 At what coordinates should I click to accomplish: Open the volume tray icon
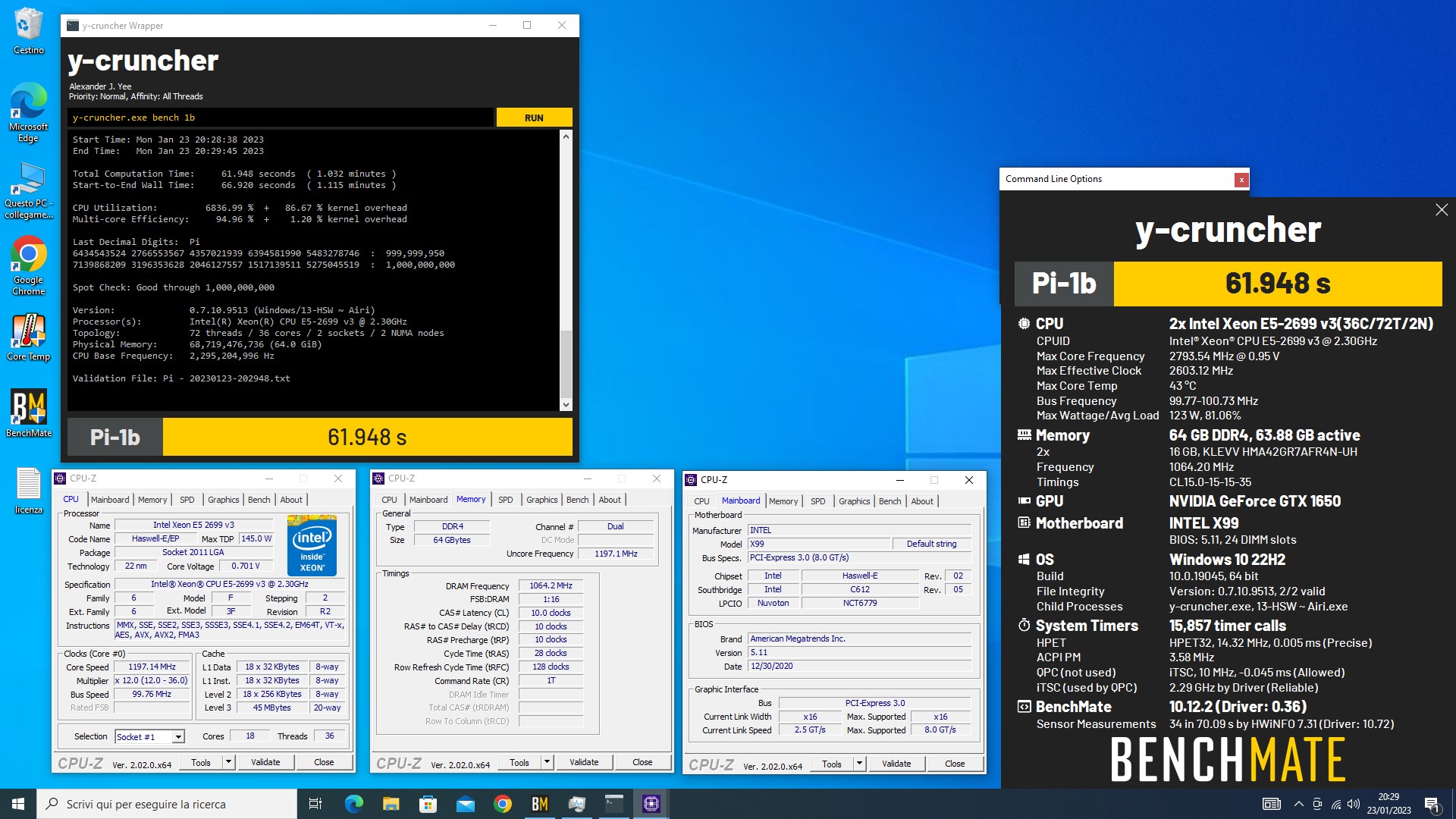pyautogui.click(x=1354, y=804)
